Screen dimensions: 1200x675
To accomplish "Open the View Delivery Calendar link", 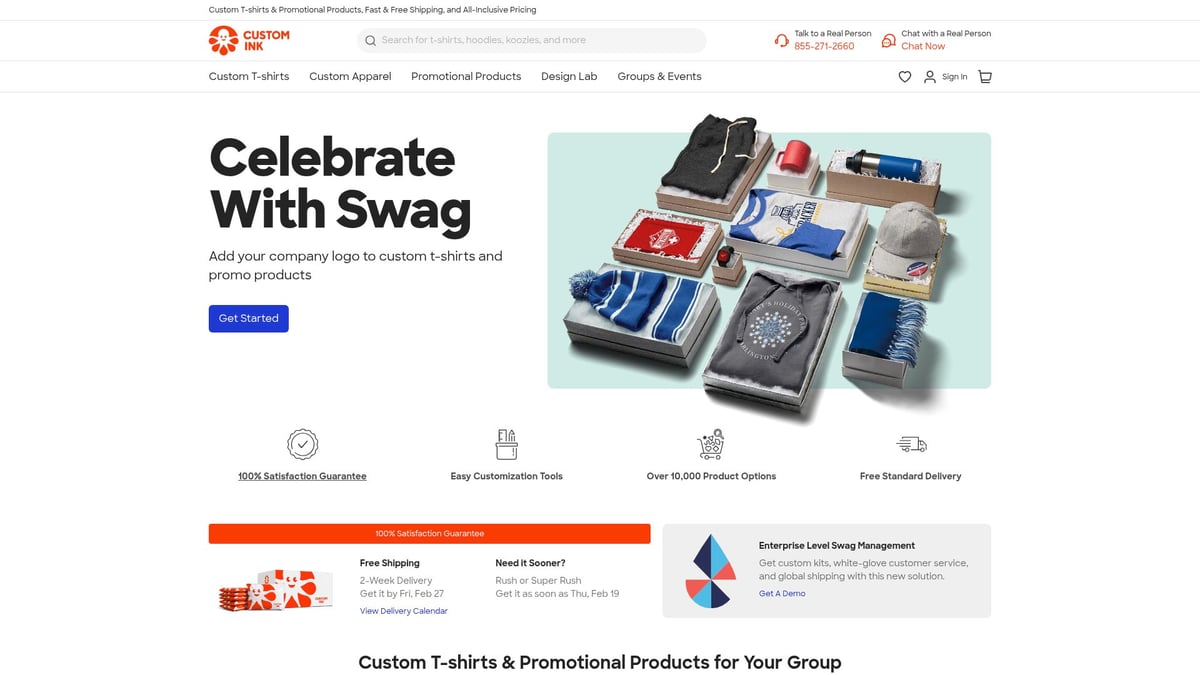I will point(404,611).
